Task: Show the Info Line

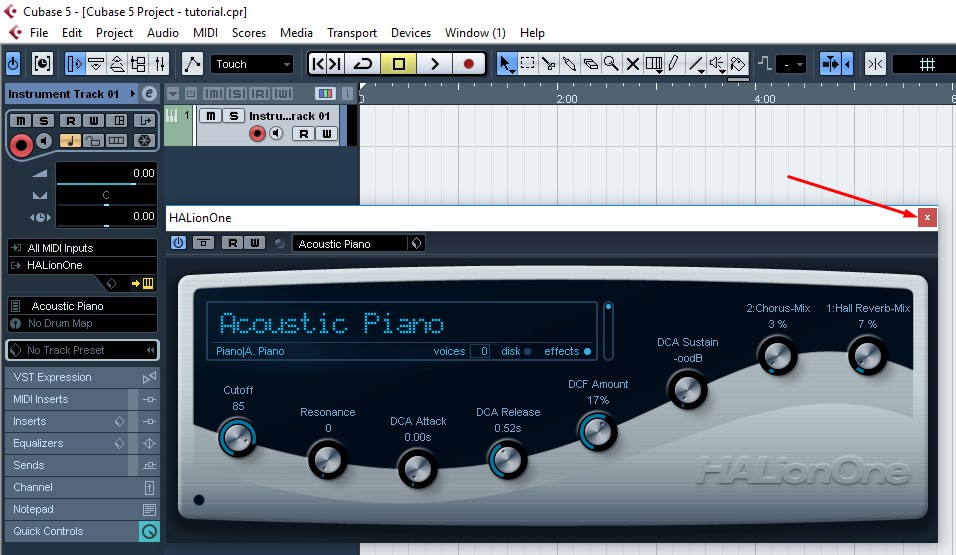Action: click(x=96, y=63)
